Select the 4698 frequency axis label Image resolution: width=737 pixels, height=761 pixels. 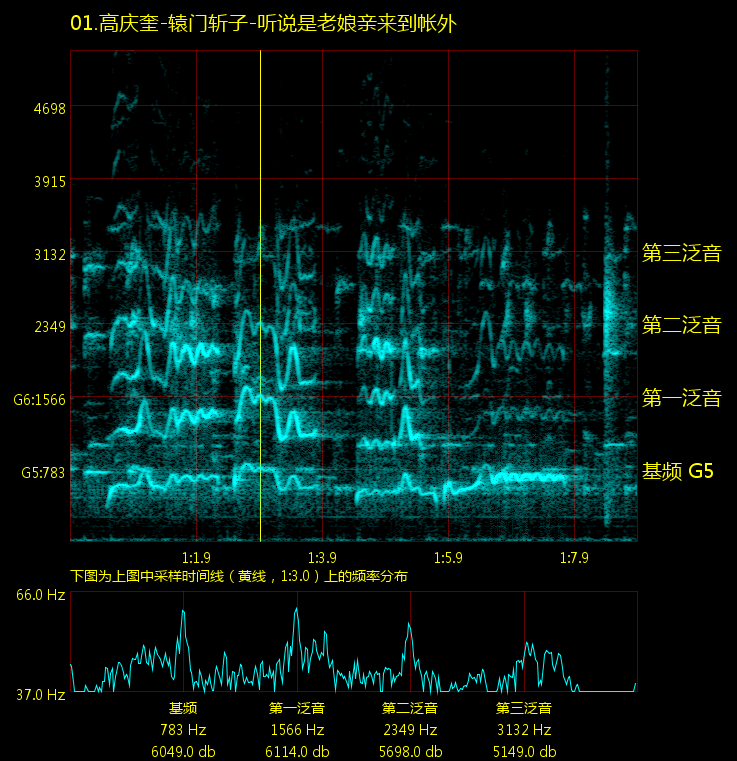tap(49, 108)
